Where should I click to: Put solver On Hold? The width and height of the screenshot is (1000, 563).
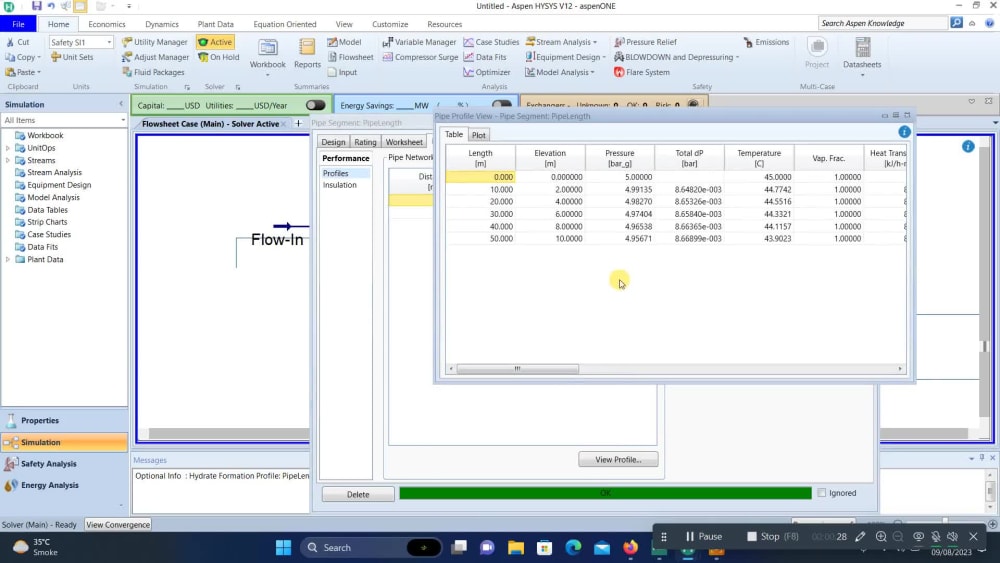219,57
